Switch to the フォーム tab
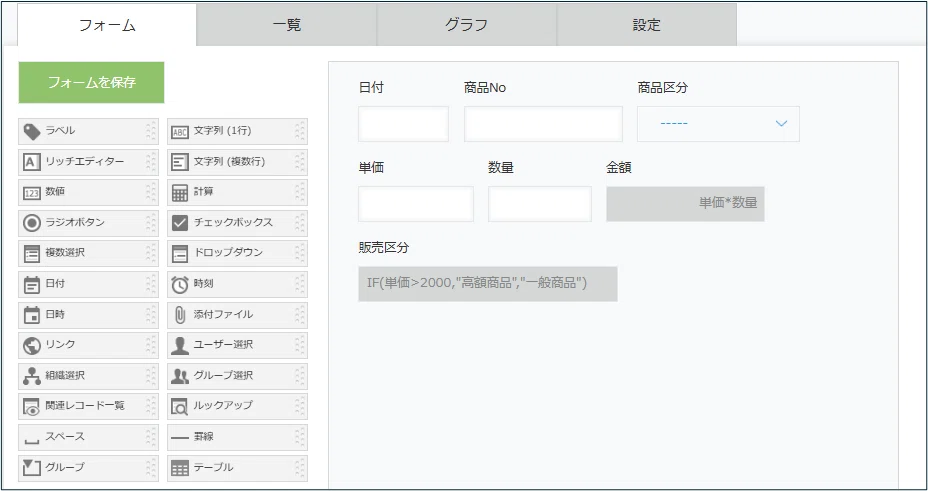Screen dimensions: 928x491 tap(107, 25)
